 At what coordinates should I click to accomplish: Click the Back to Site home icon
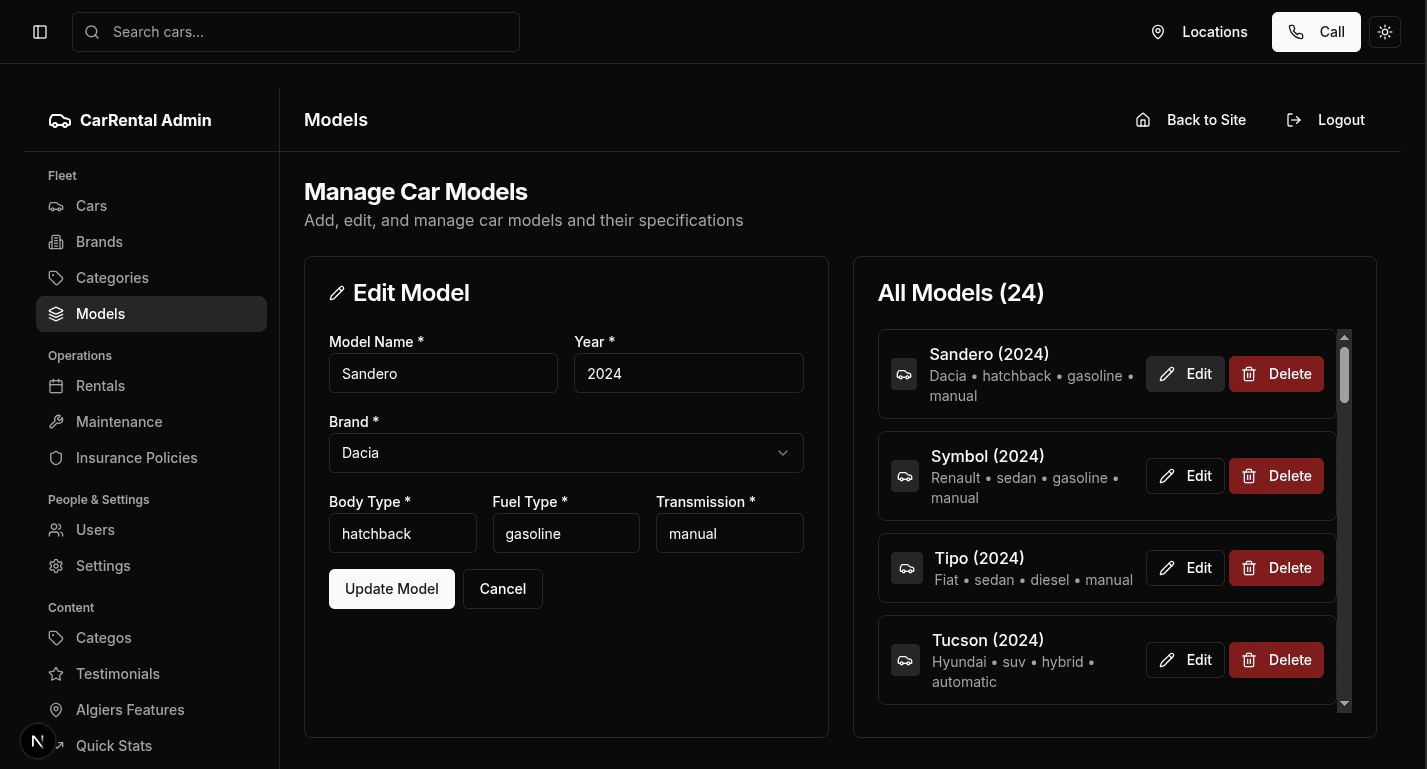pyautogui.click(x=1143, y=120)
